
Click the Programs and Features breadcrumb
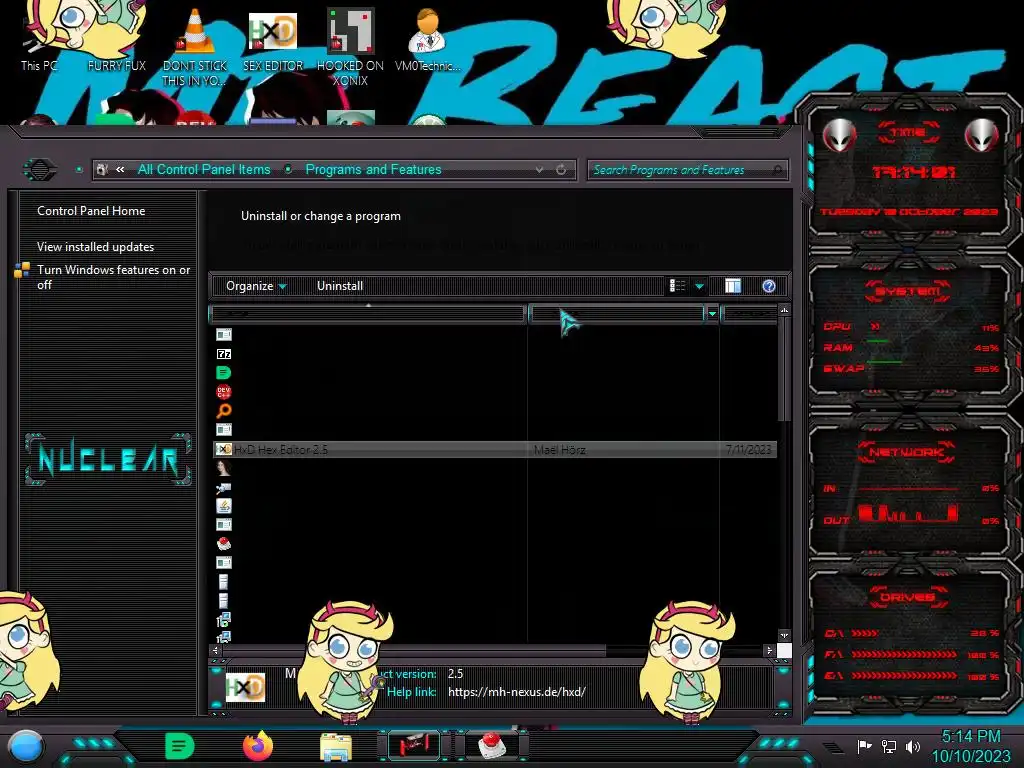tap(373, 170)
